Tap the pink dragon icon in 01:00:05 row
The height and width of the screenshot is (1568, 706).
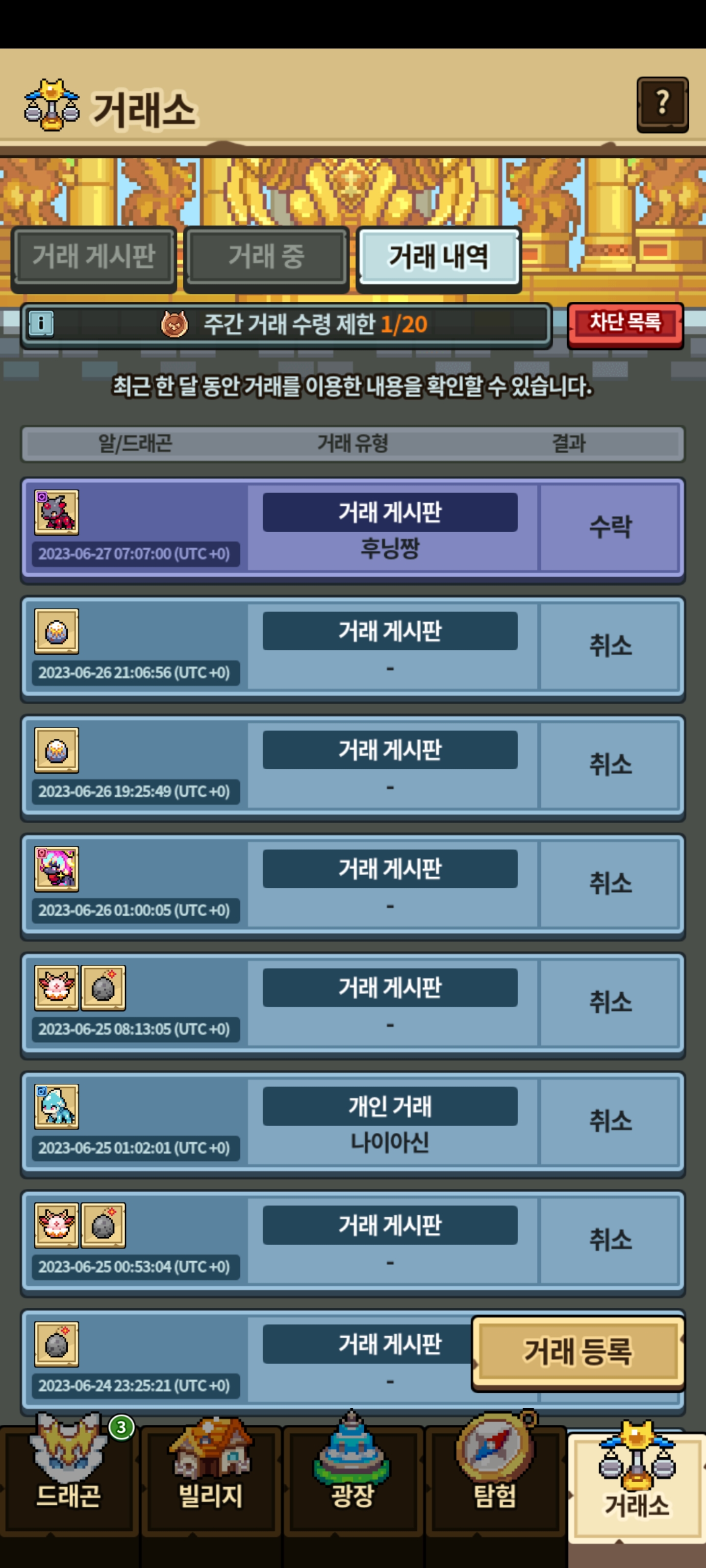click(x=57, y=869)
